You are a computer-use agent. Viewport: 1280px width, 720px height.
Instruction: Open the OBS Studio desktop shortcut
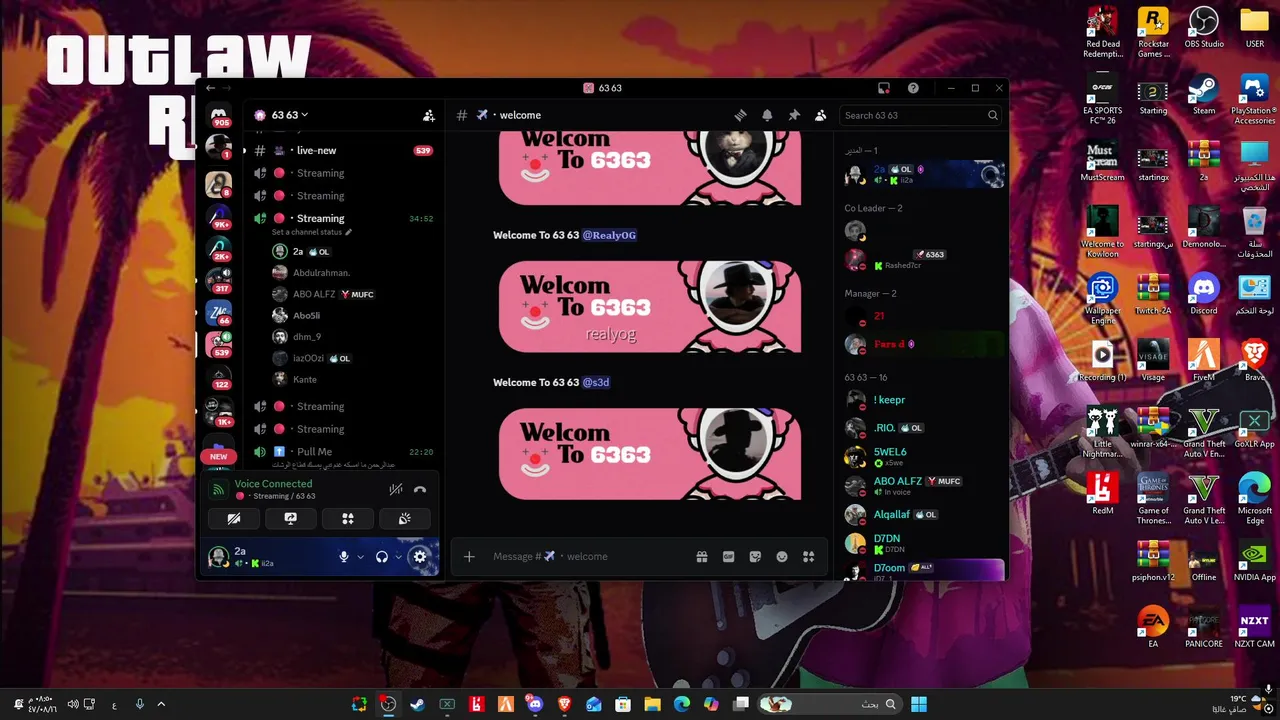(x=1204, y=30)
